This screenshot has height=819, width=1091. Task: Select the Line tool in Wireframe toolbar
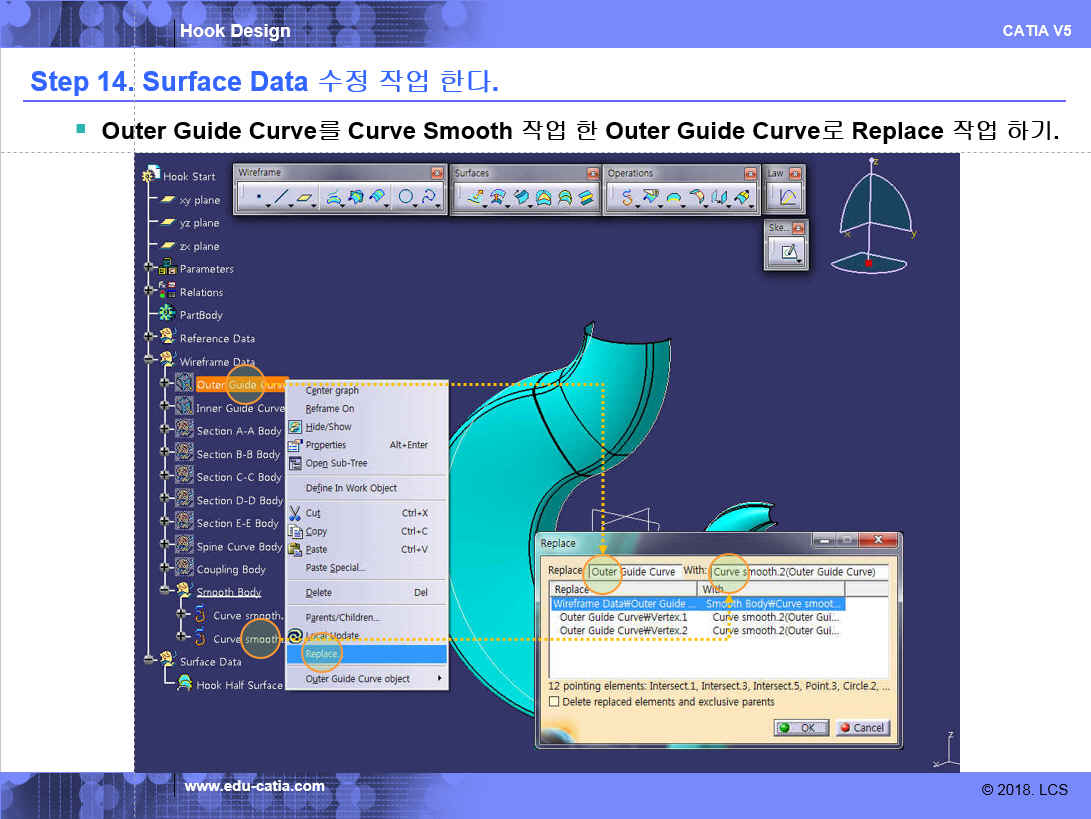coord(281,198)
